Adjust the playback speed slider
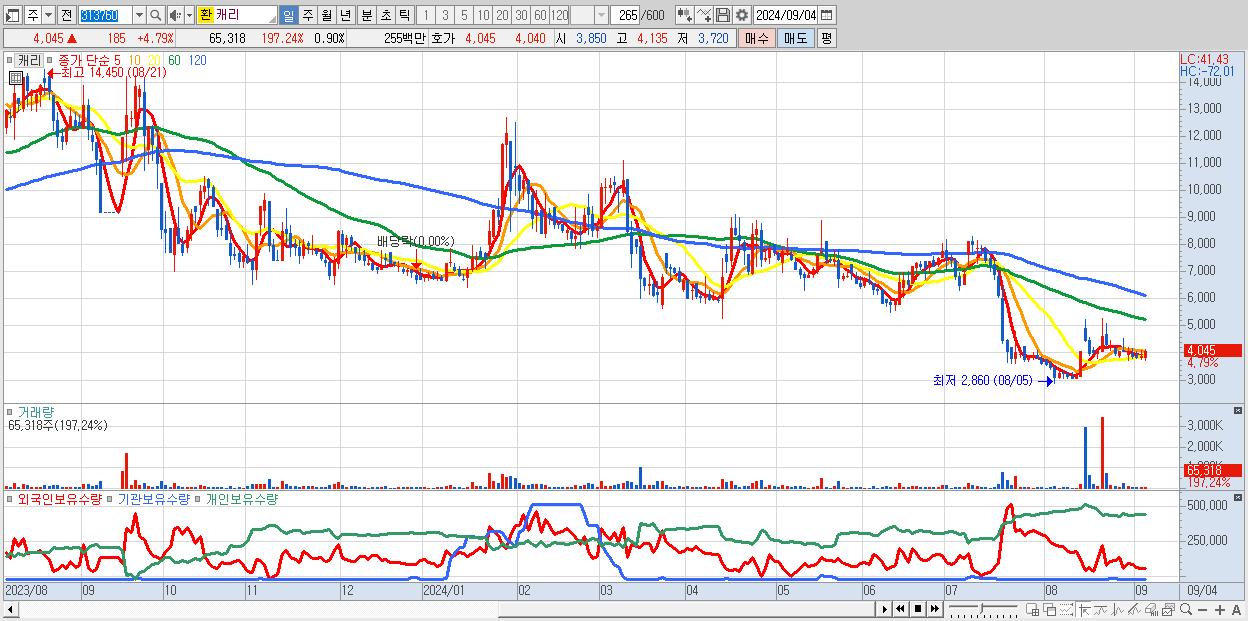The width and height of the screenshot is (1248, 621). tap(983, 608)
